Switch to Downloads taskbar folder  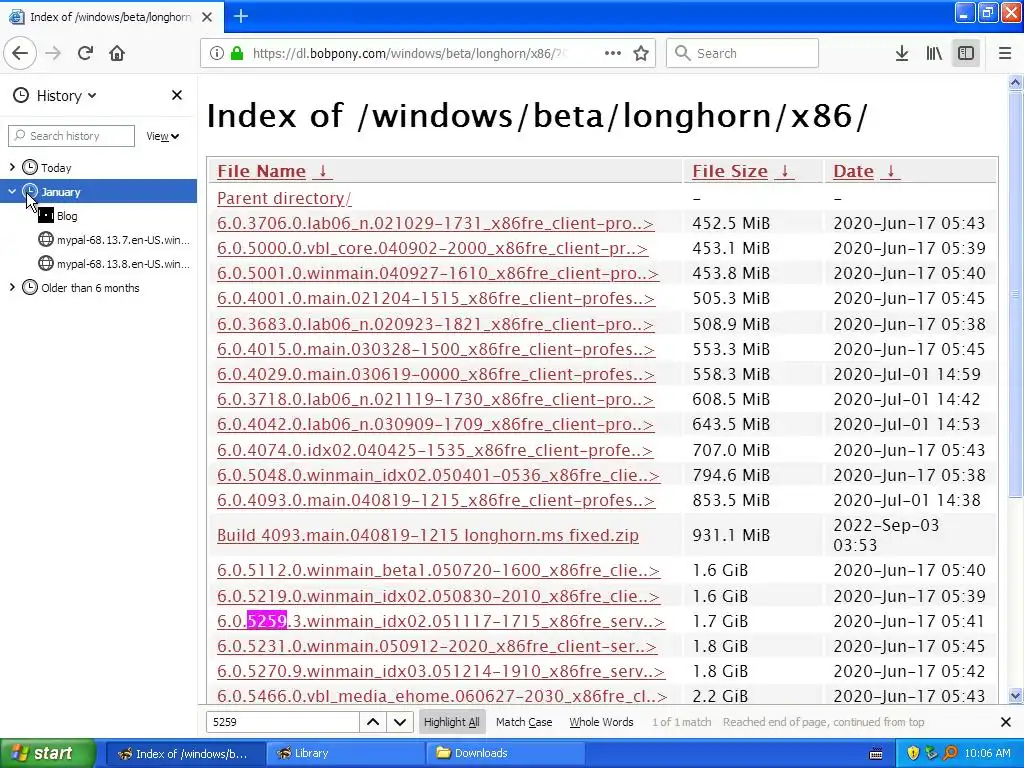(x=507, y=753)
